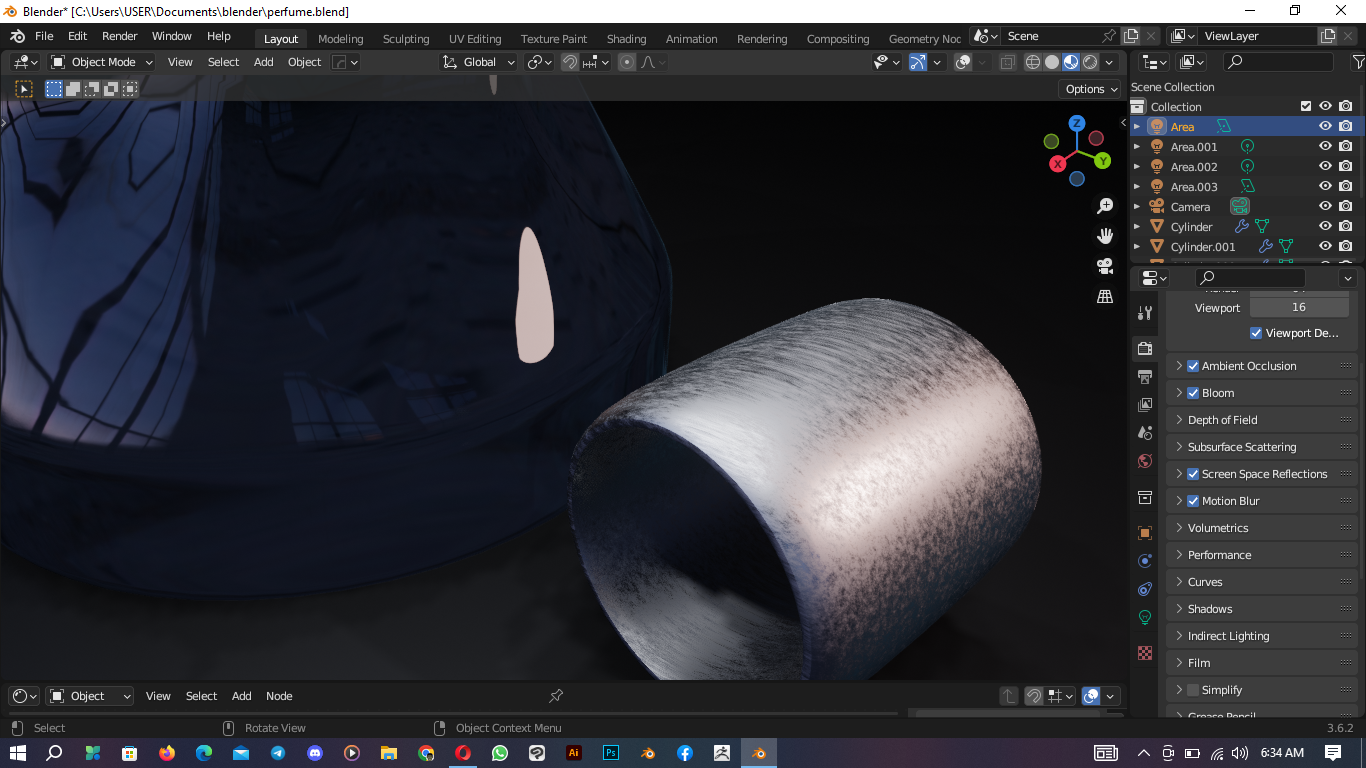This screenshot has width=1366, height=768.
Task: Disable rendering of Cylinder via its camera icon
Action: point(1346,226)
